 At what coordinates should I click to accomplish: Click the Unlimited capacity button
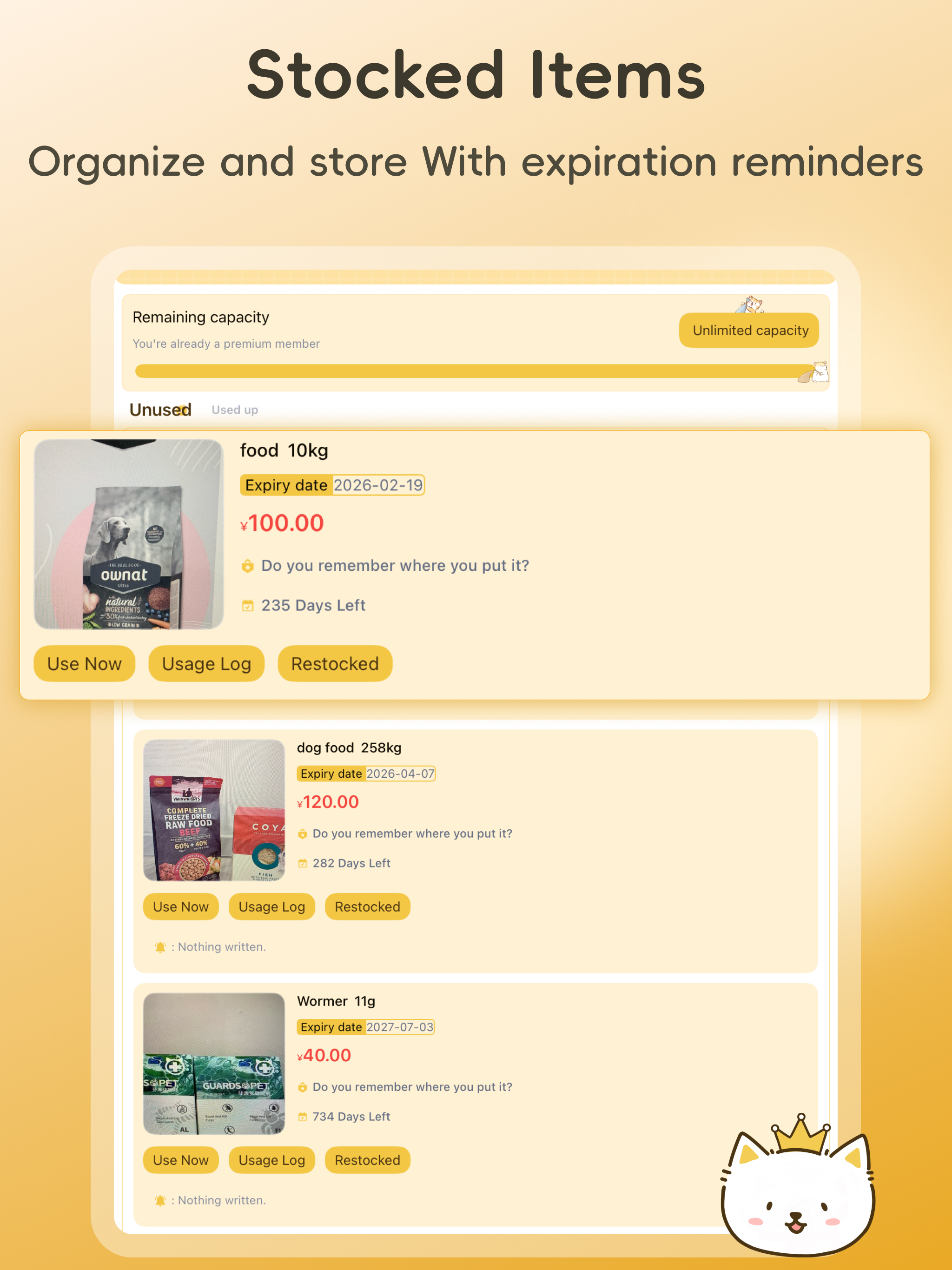click(x=749, y=330)
